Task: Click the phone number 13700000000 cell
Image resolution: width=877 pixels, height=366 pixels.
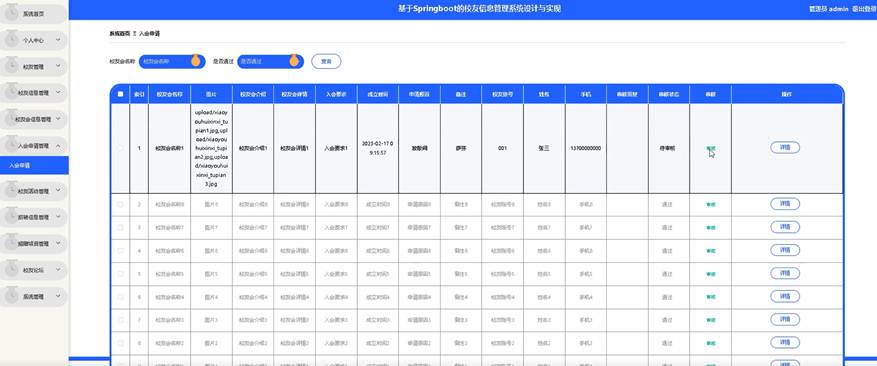Action: 586,148
